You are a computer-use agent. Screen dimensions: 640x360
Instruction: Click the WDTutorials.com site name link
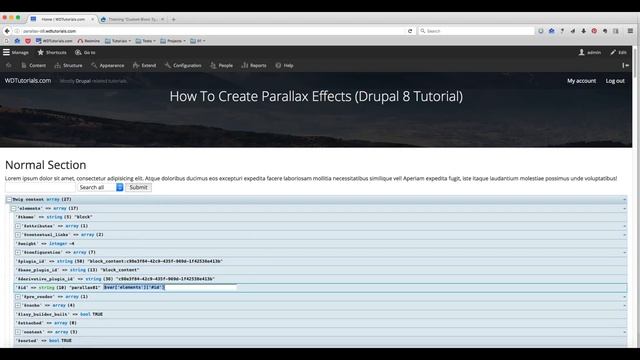28,80
